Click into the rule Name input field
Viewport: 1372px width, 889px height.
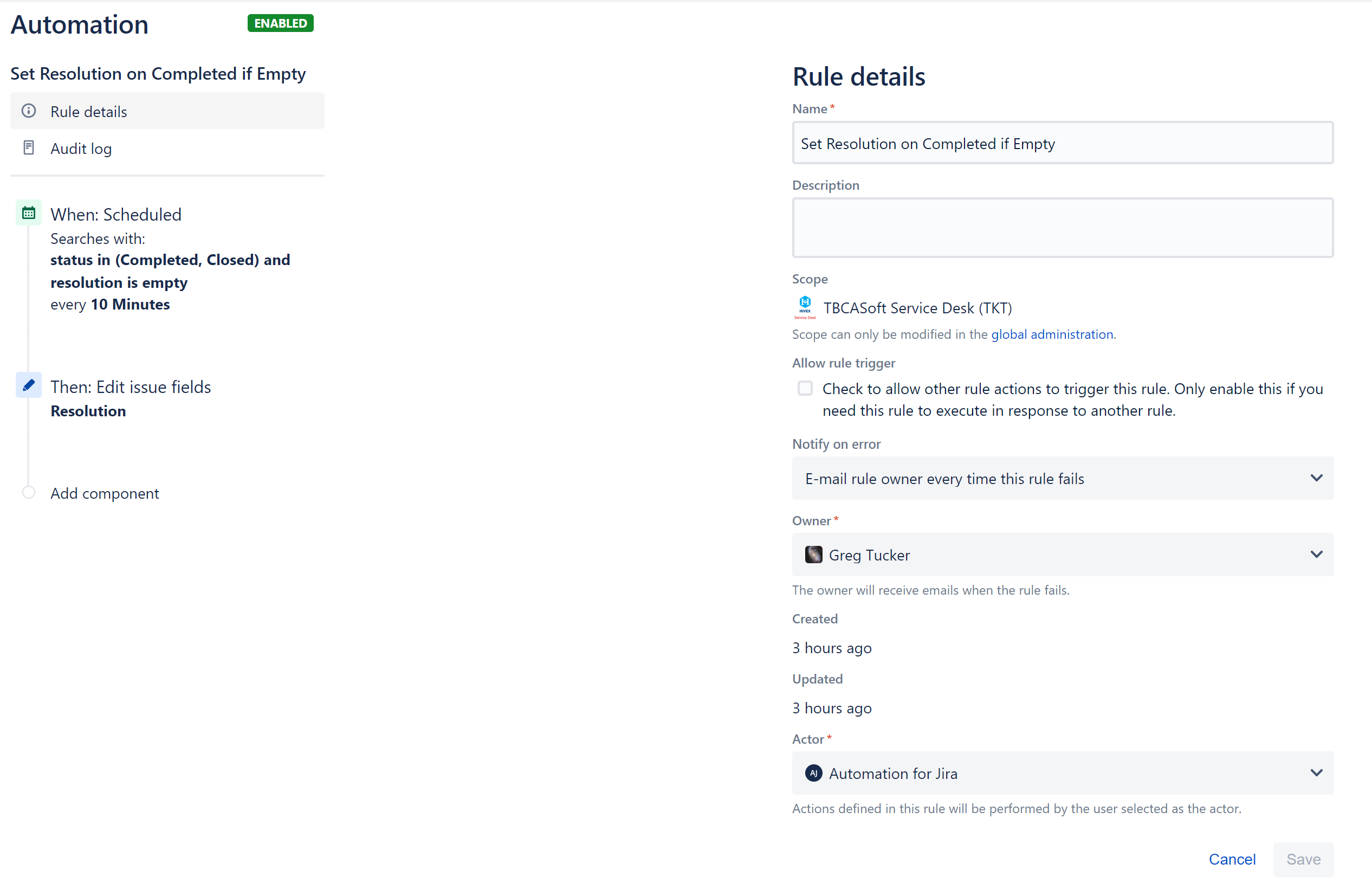[x=1062, y=143]
